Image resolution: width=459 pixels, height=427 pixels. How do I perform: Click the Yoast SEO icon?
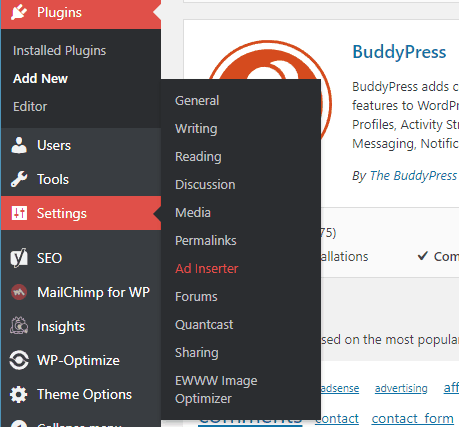point(19,258)
